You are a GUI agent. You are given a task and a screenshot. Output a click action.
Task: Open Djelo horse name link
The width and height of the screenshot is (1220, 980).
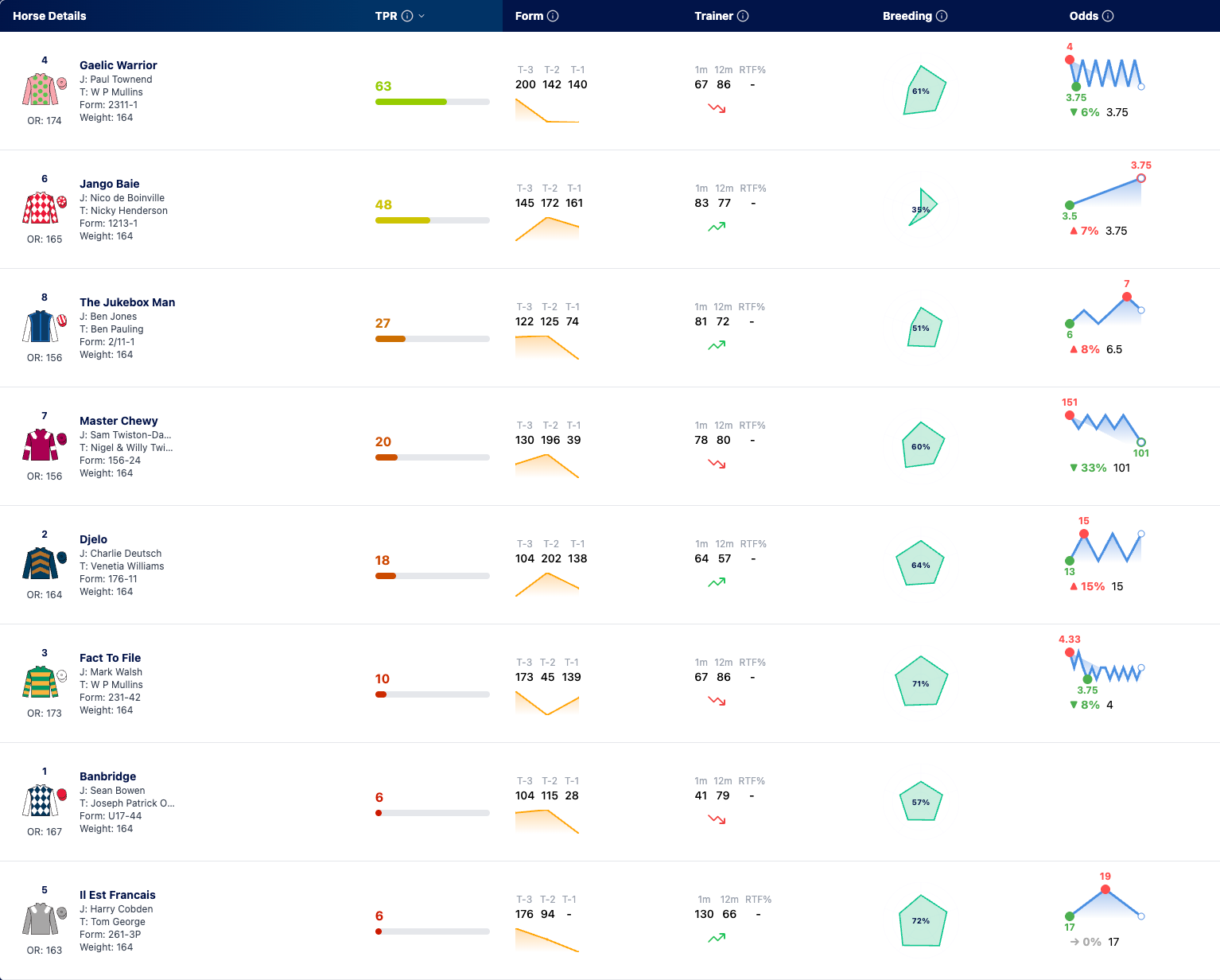[x=93, y=539]
